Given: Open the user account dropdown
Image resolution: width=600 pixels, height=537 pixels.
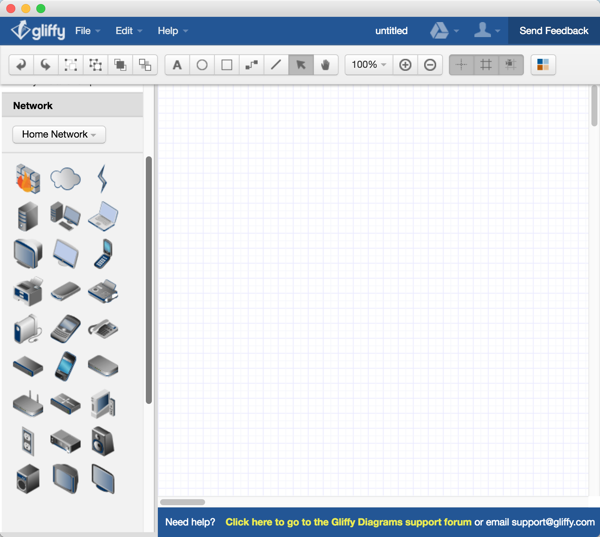Looking at the screenshot, I should tap(487, 31).
